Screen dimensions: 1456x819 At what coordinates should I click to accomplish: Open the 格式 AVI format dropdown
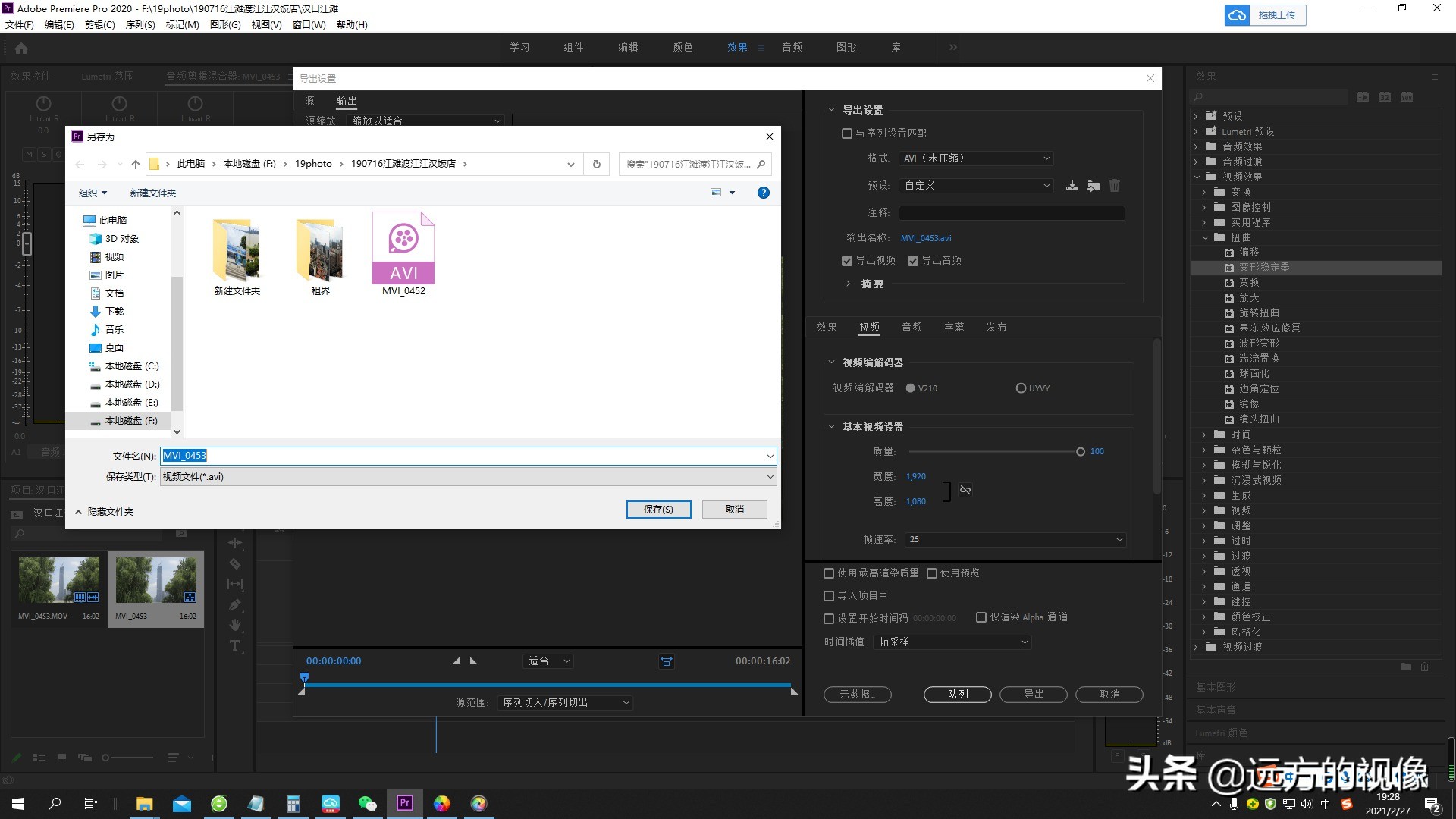pyautogui.click(x=977, y=158)
